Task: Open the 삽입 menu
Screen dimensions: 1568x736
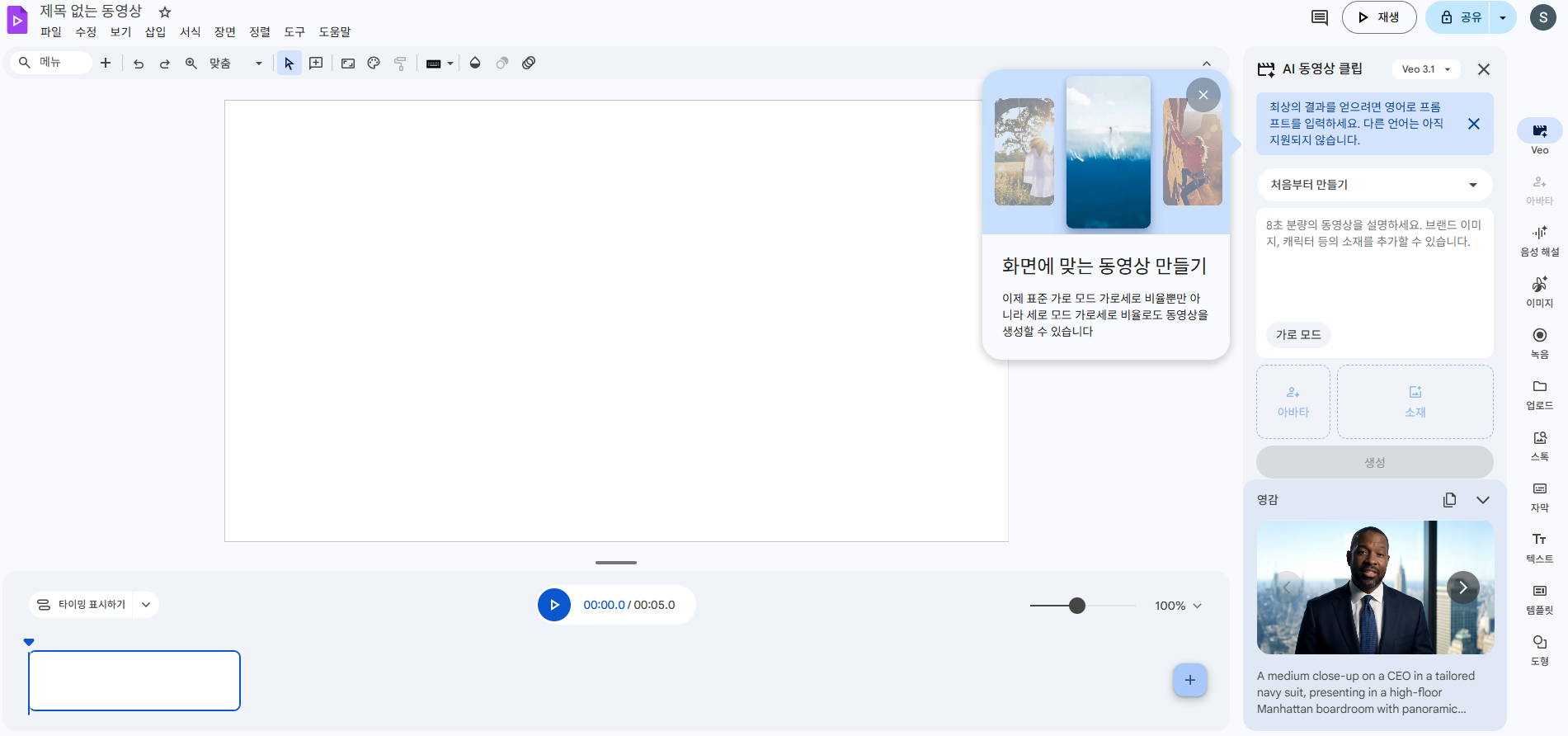Action: (155, 32)
